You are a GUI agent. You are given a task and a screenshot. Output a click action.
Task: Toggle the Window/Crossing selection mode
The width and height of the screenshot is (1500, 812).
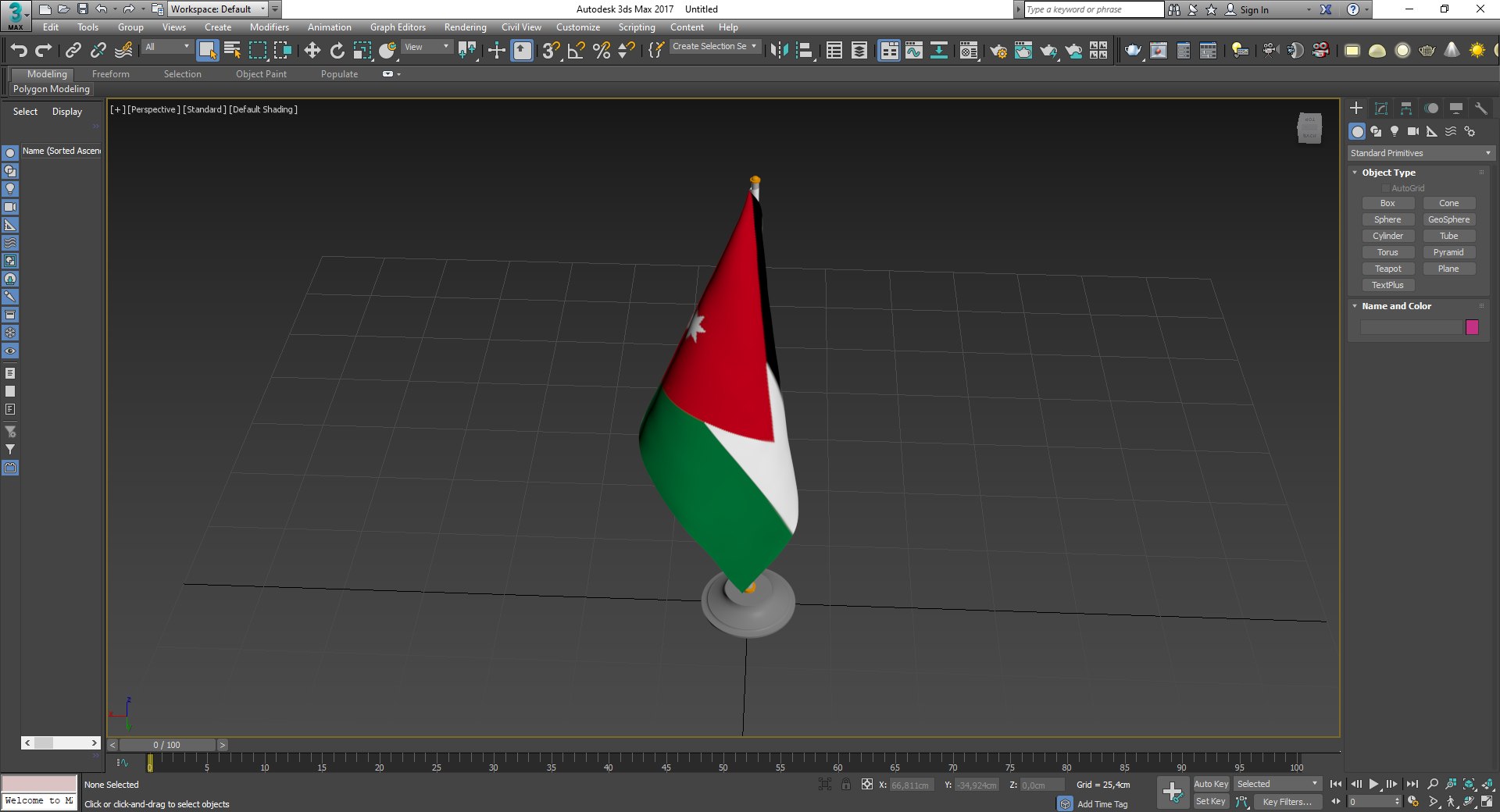[282, 51]
